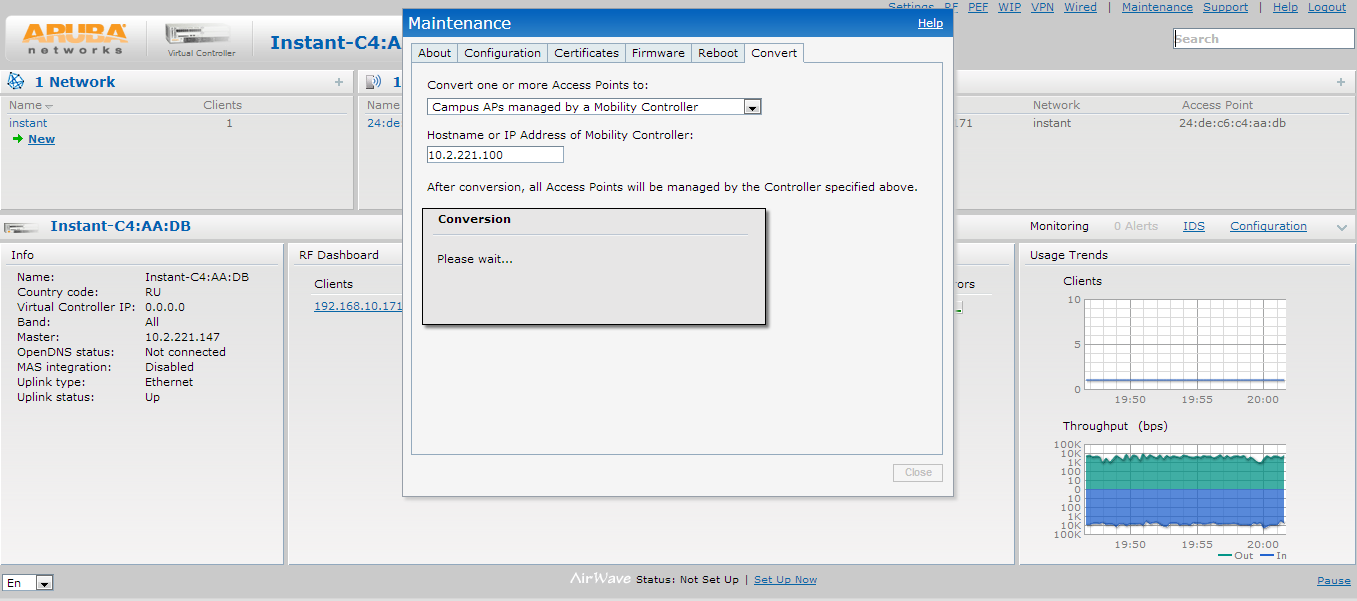Open the Reboot tab
This screenshot has height=601, width=1357.
(x=717, y=53)
